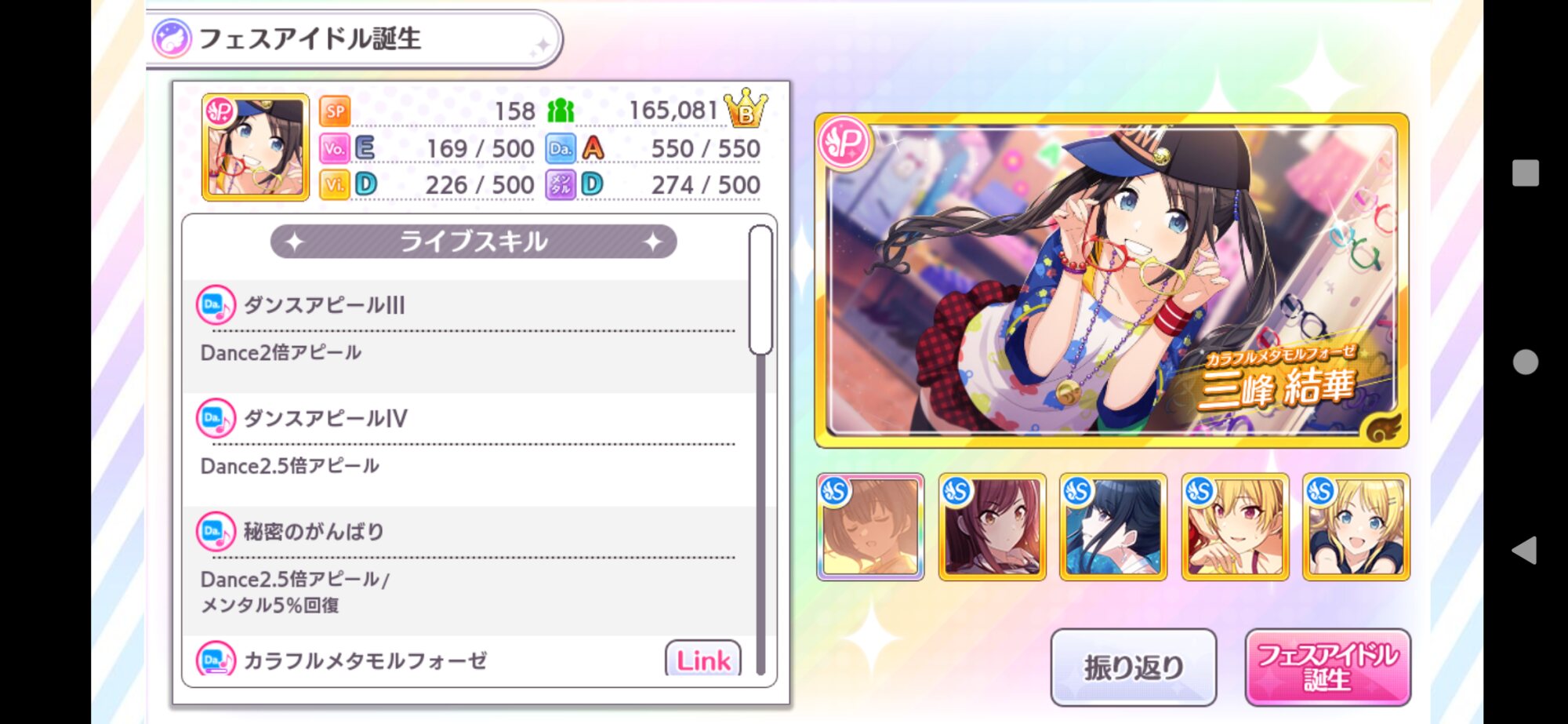Click the Mental stat icon

pos(561,185)
